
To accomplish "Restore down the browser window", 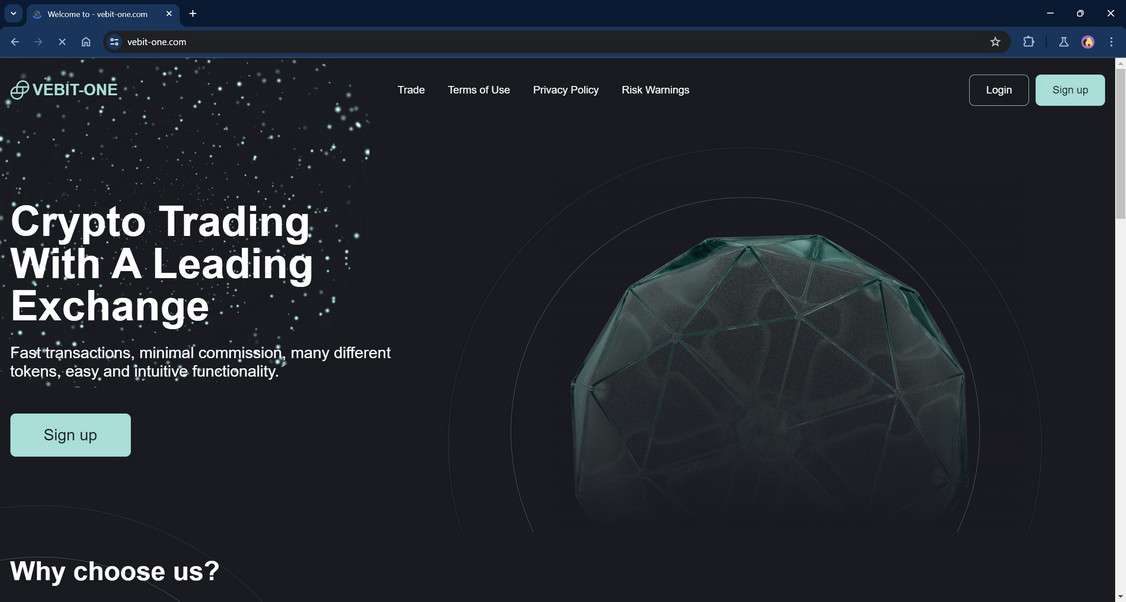I will point(1080,13).
